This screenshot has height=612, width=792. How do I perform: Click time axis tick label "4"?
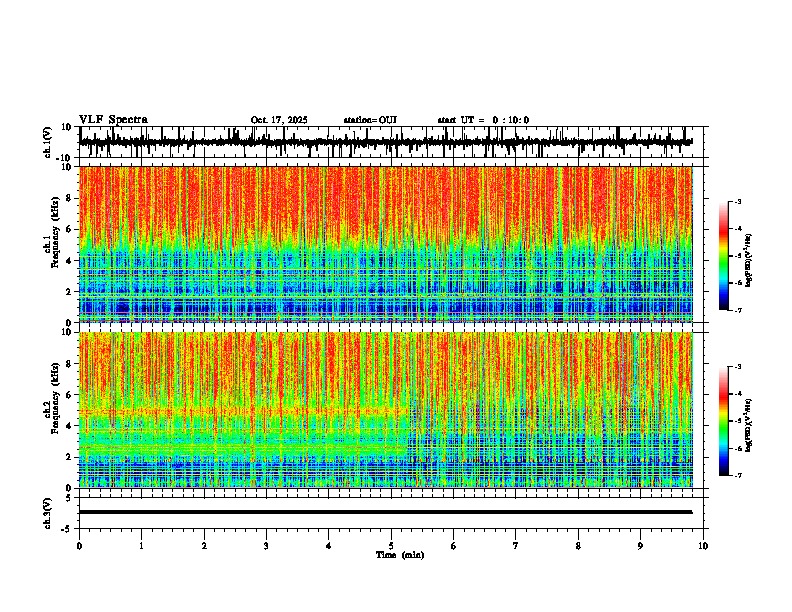[x=329, y=546]
